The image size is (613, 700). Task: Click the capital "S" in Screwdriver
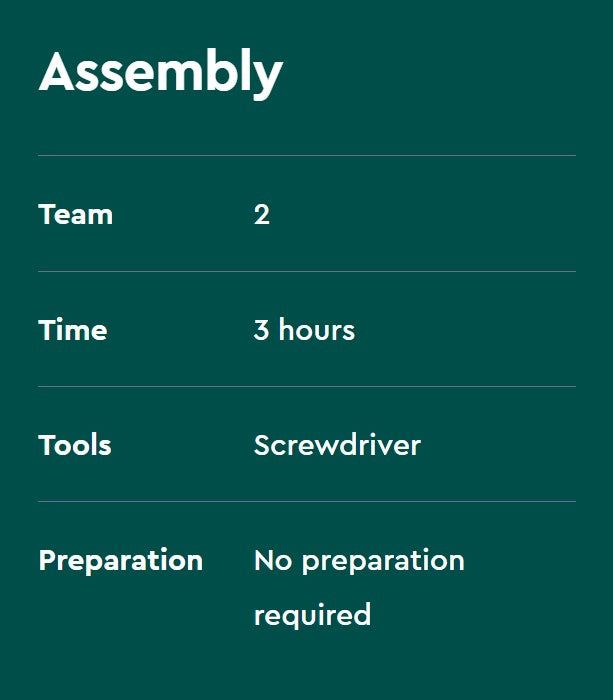(x=263, y=445)
